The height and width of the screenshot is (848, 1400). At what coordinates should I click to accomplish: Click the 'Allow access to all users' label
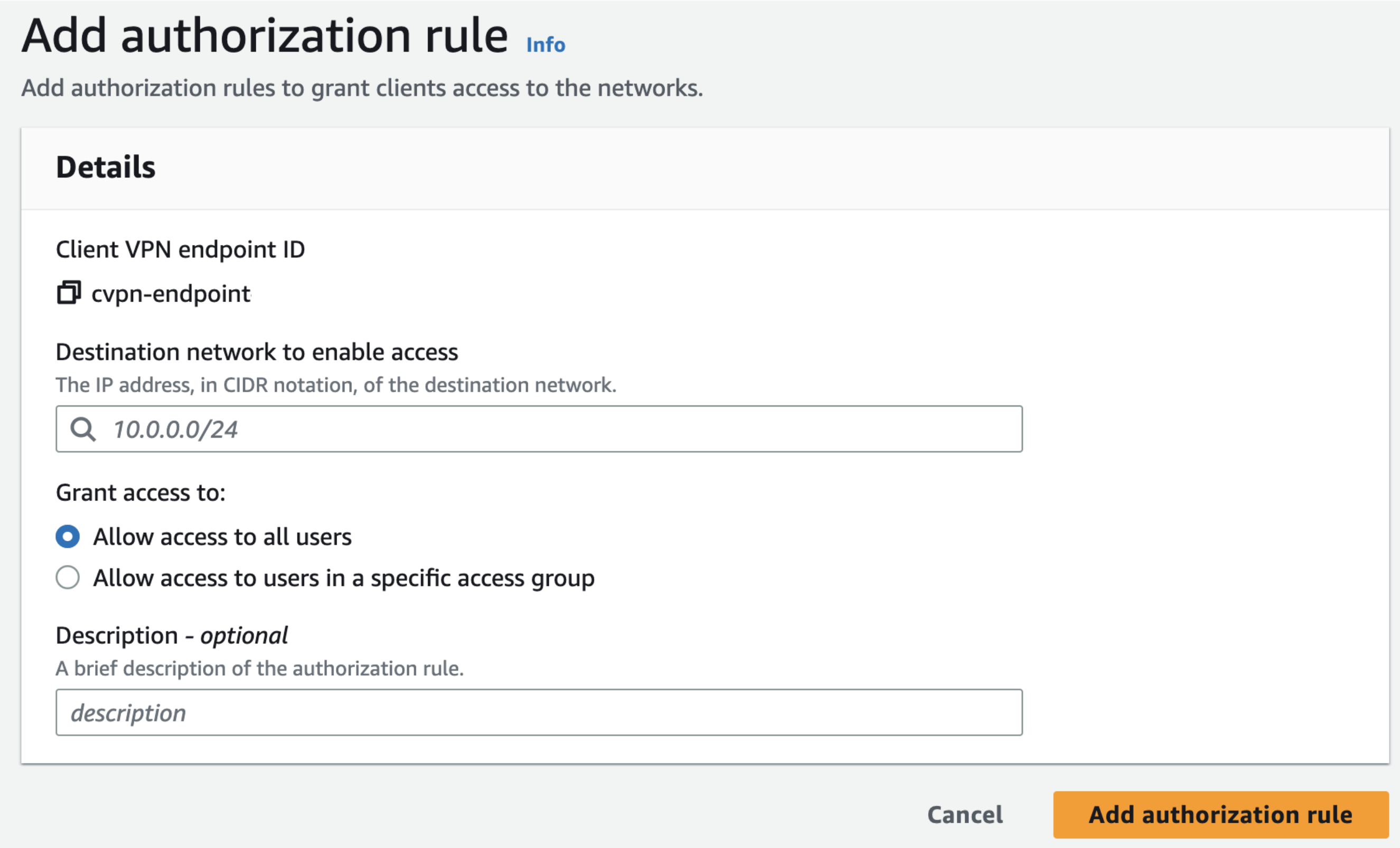tap(222, 538)
